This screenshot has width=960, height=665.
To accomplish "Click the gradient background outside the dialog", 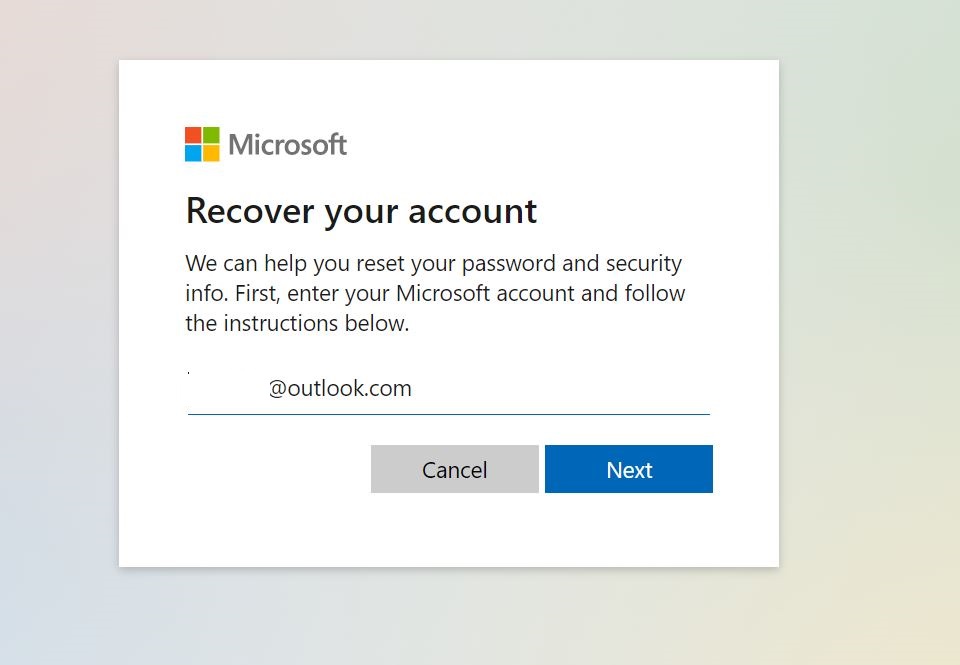I will (x=869, y=331).
